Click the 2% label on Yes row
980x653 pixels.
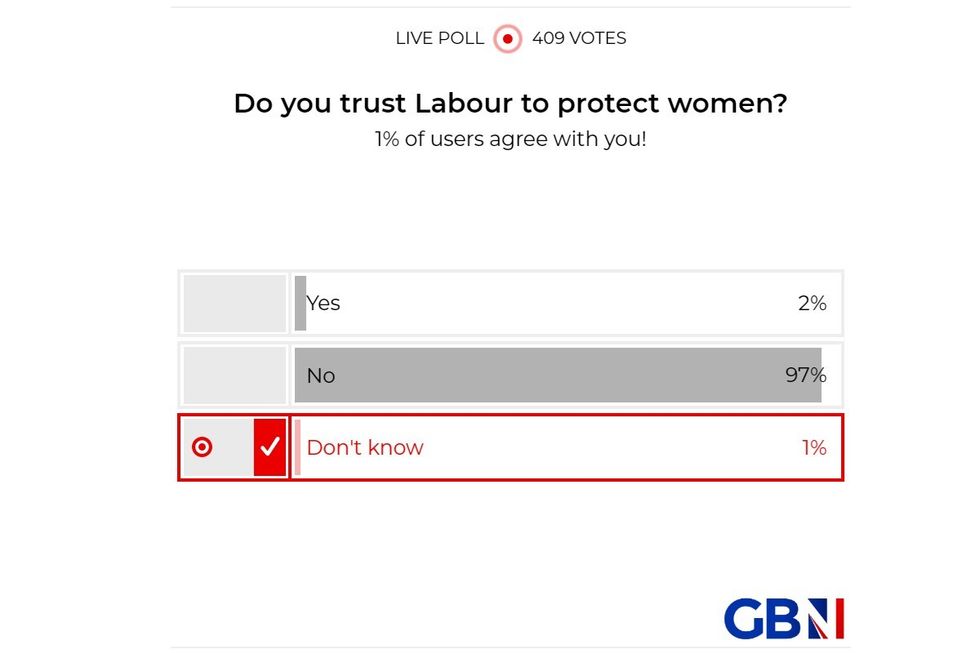[812, 303]
